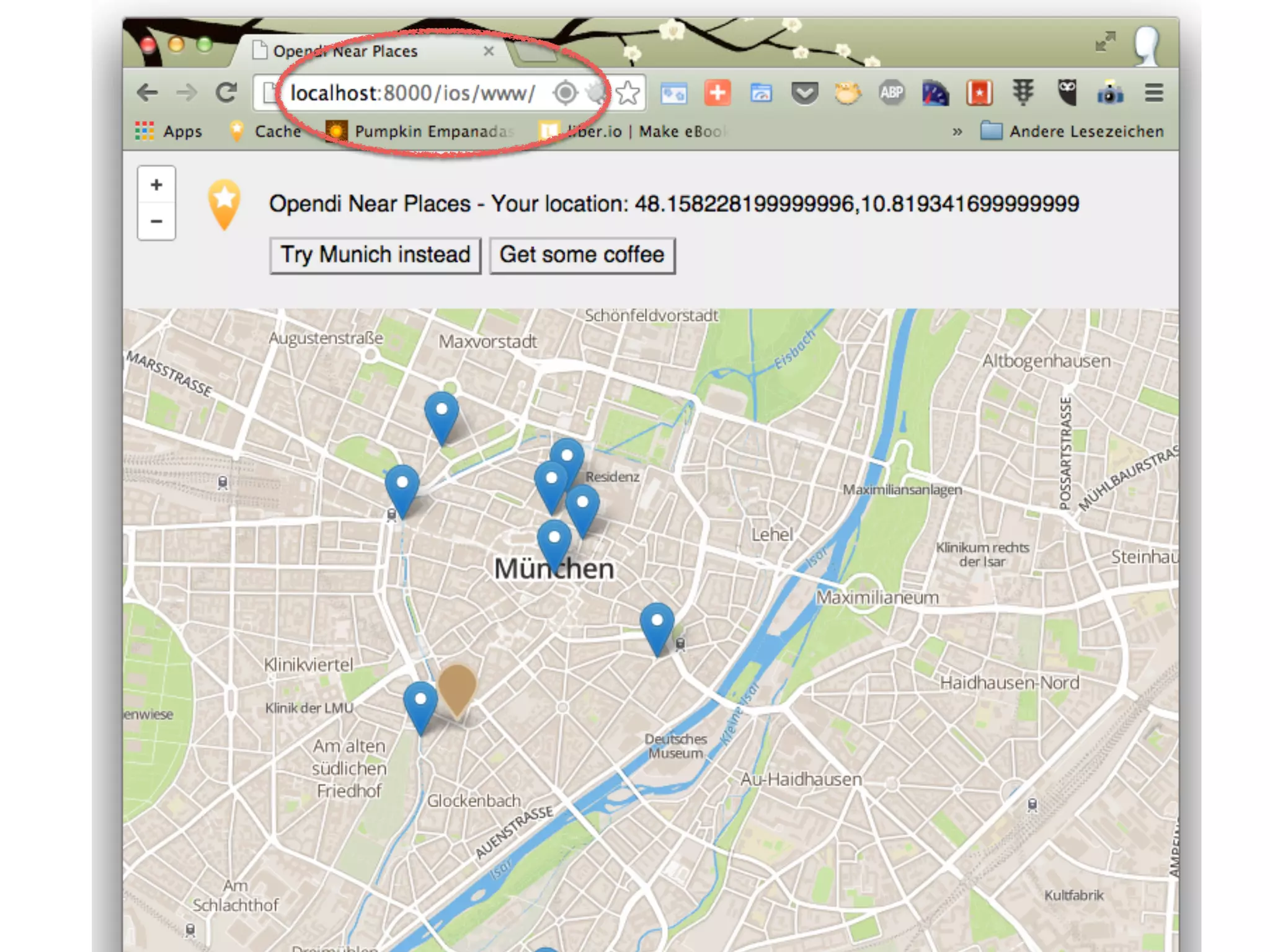Reload the page with the refresh icon
This screenshot has height=952, width=1270.
(x=226, y=93)
